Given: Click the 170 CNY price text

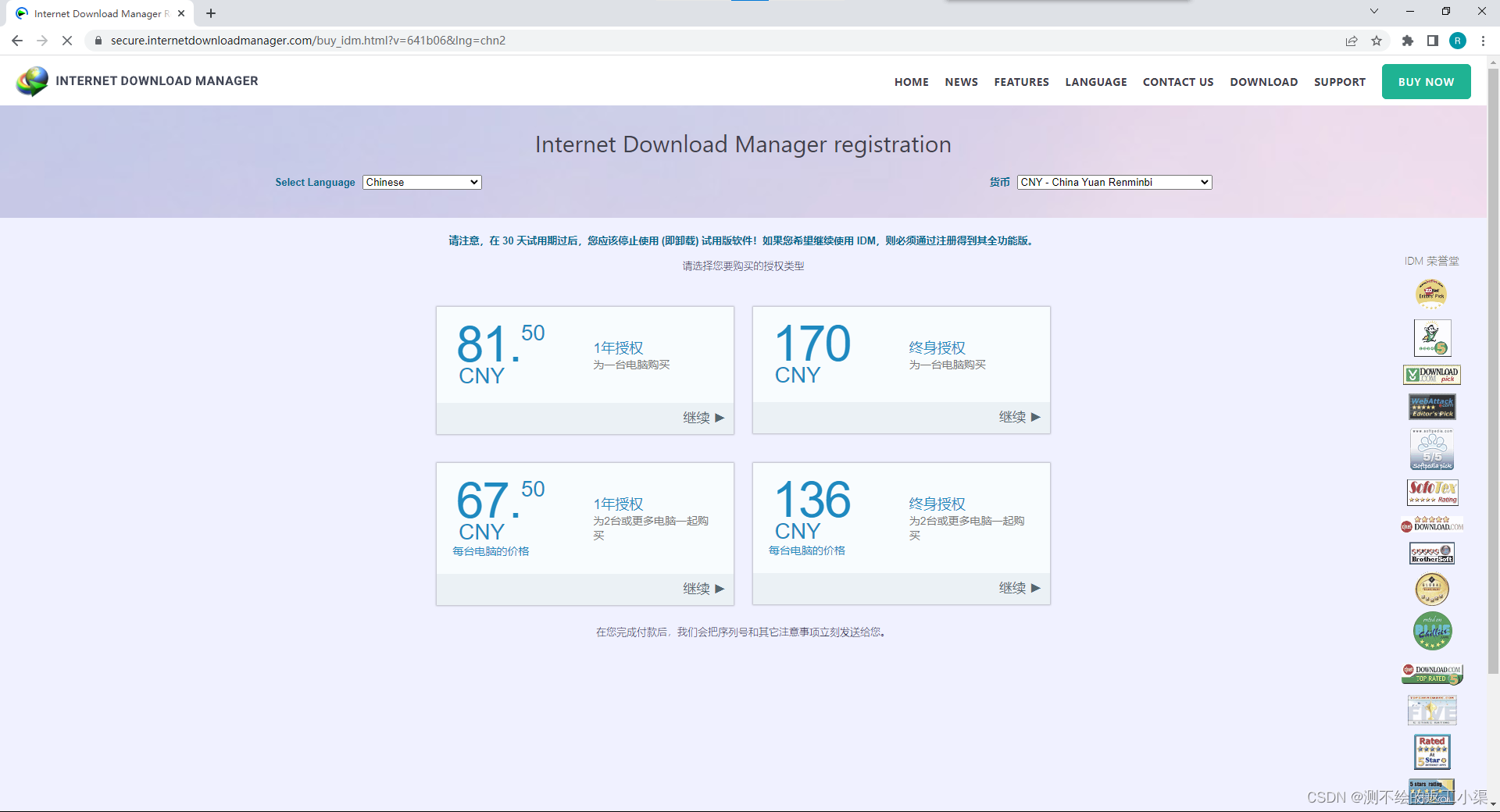Looking at the screenshot, I should 812,354.
